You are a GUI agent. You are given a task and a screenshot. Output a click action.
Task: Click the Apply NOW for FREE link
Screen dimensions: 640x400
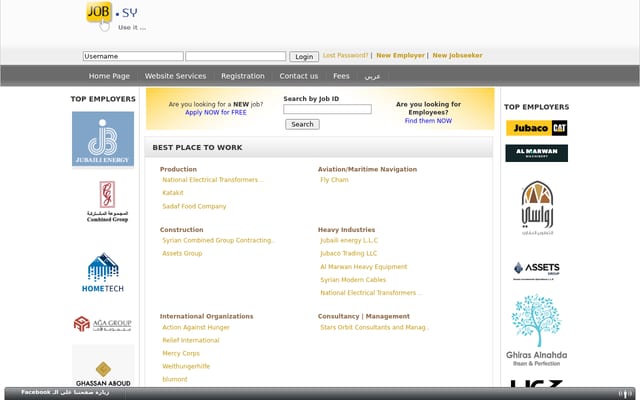tap(216, 113)
